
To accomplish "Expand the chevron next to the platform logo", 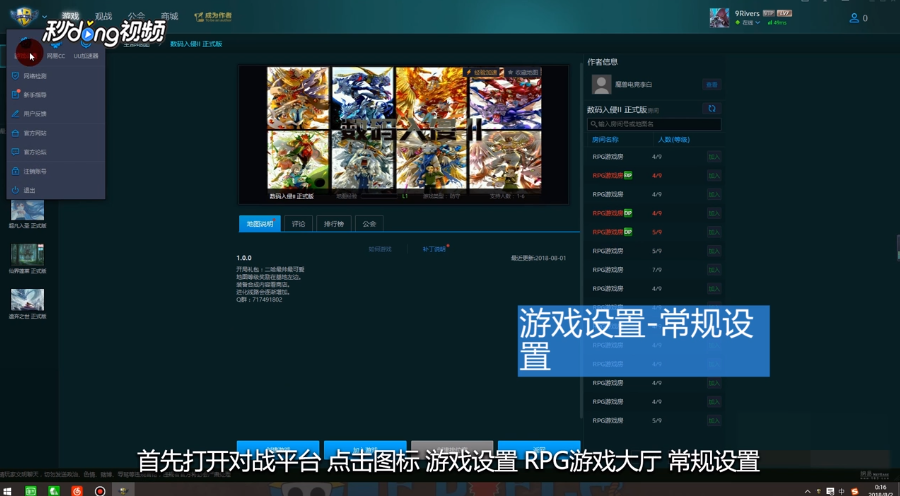I will pyautogui.click(x=45, y=17).
